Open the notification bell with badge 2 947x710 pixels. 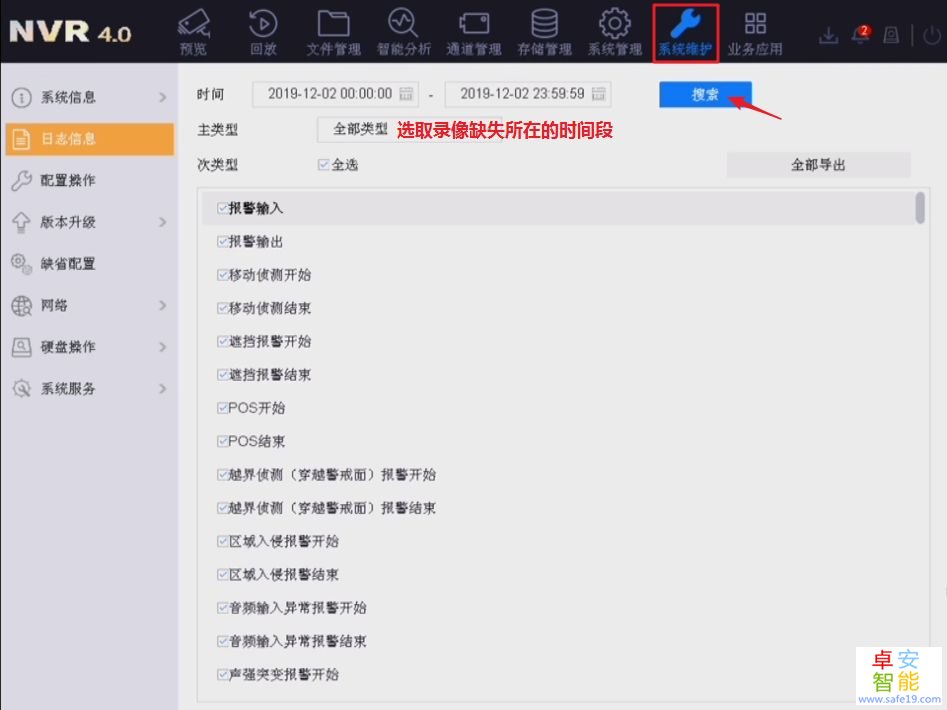click(861, 34)
